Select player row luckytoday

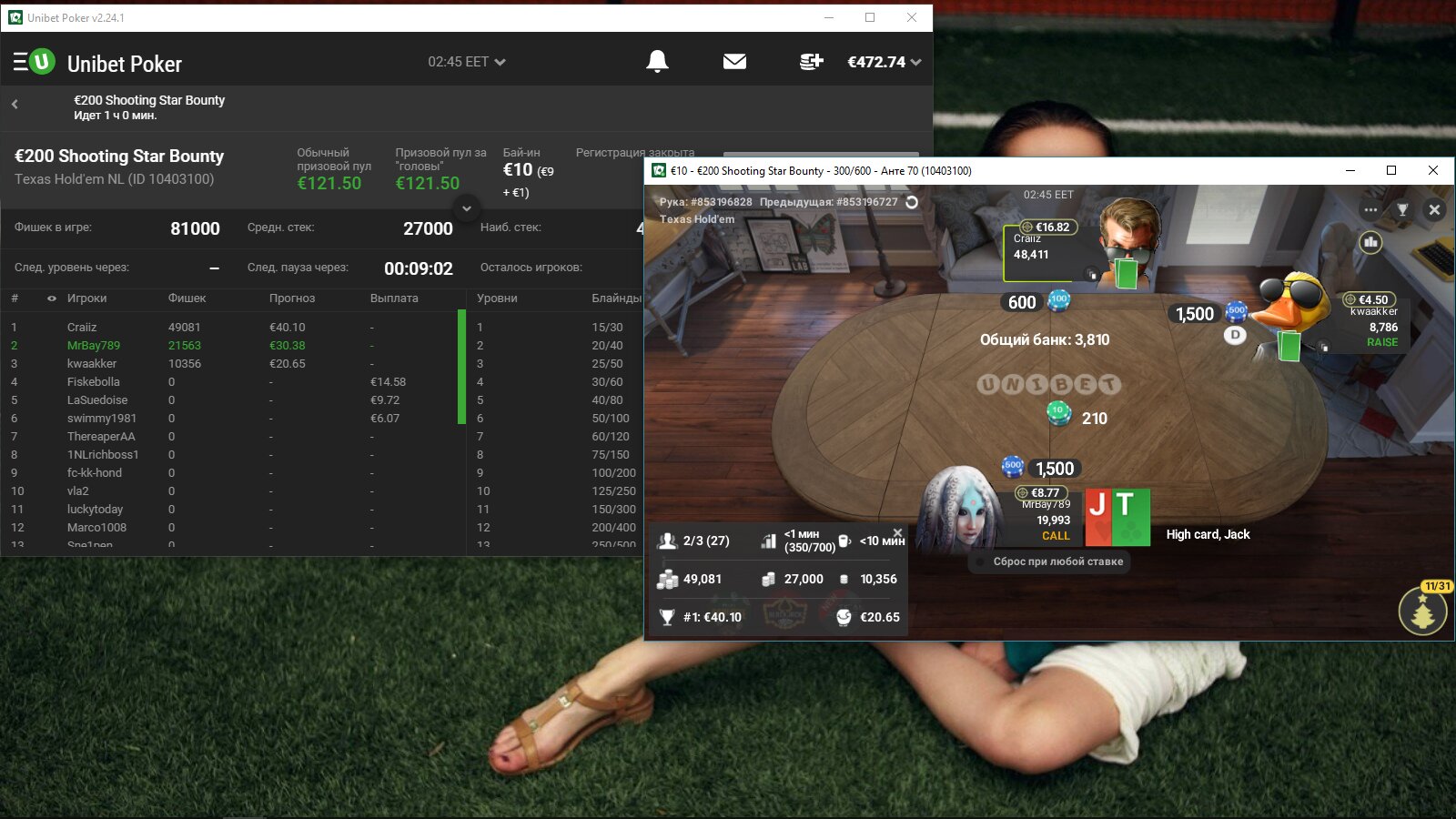point(232,509)
